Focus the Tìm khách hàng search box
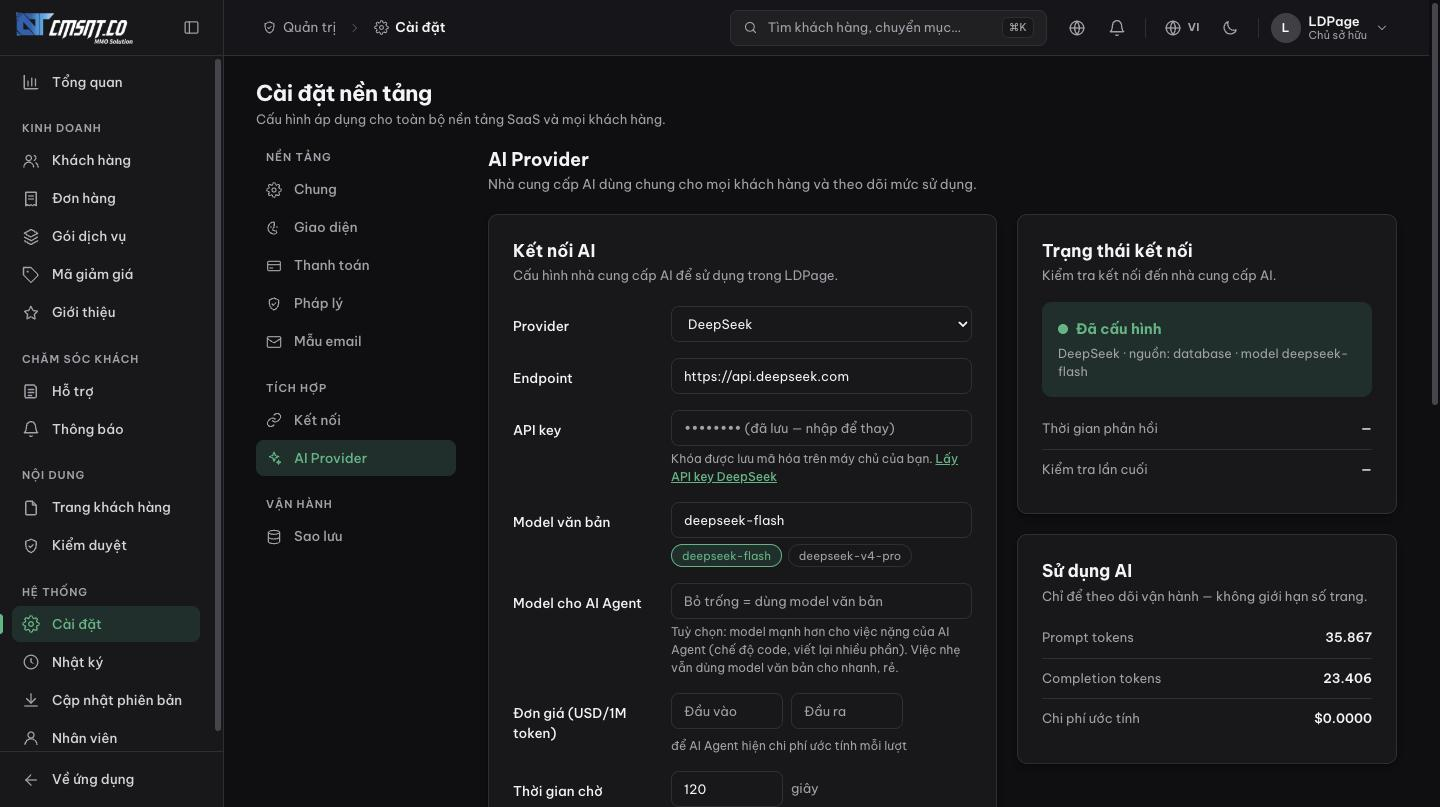 889,28
